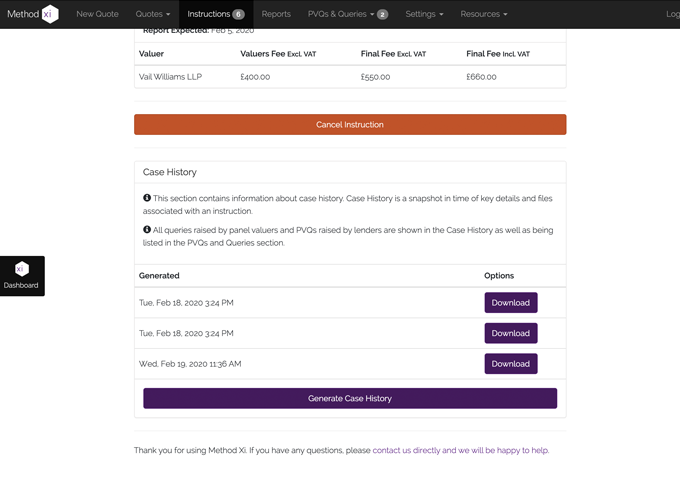Open the Reports page

[276, 14]
